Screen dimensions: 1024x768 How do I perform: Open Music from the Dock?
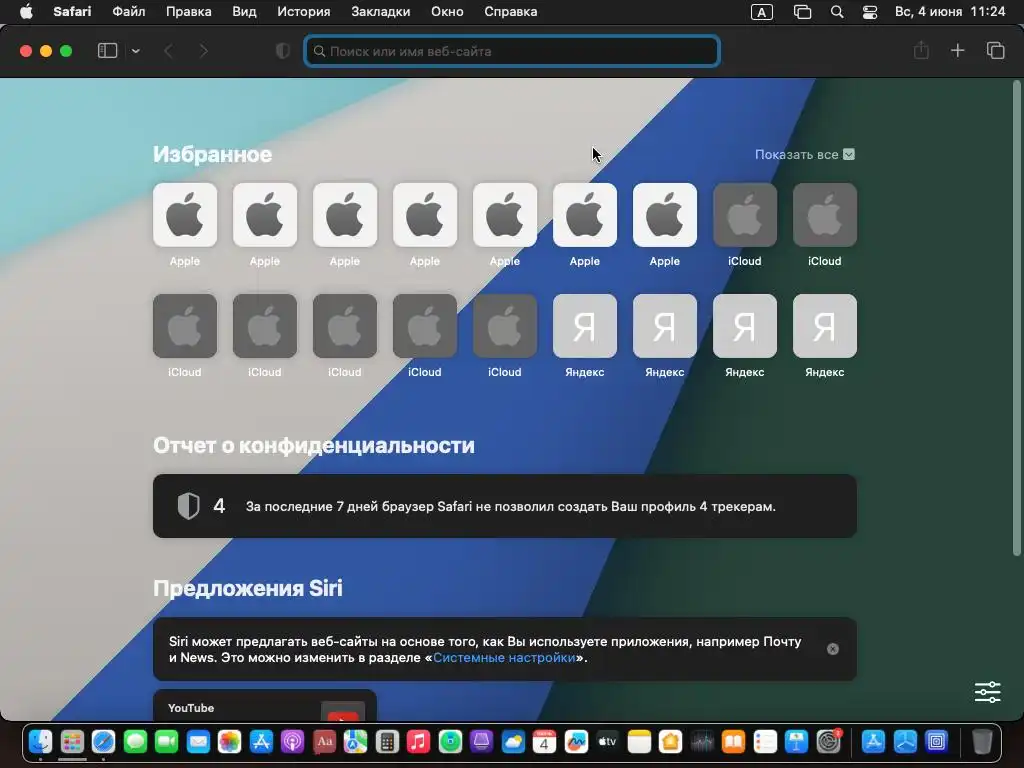[x=419, y=742]
